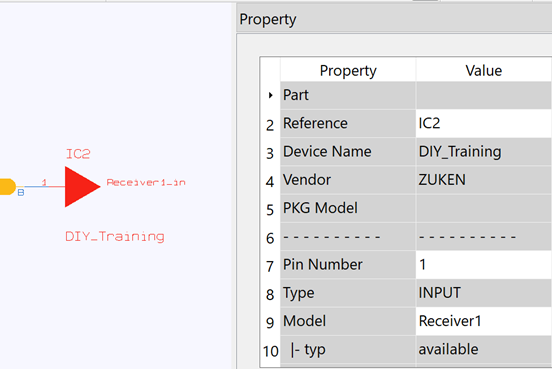Click the IC2 label on schematic

point(78,154)
